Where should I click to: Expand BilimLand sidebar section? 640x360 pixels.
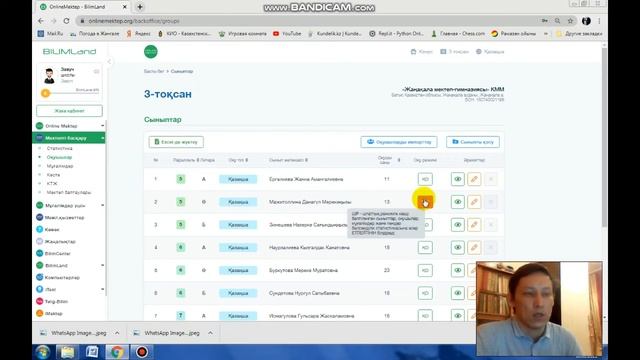(102, 265)
